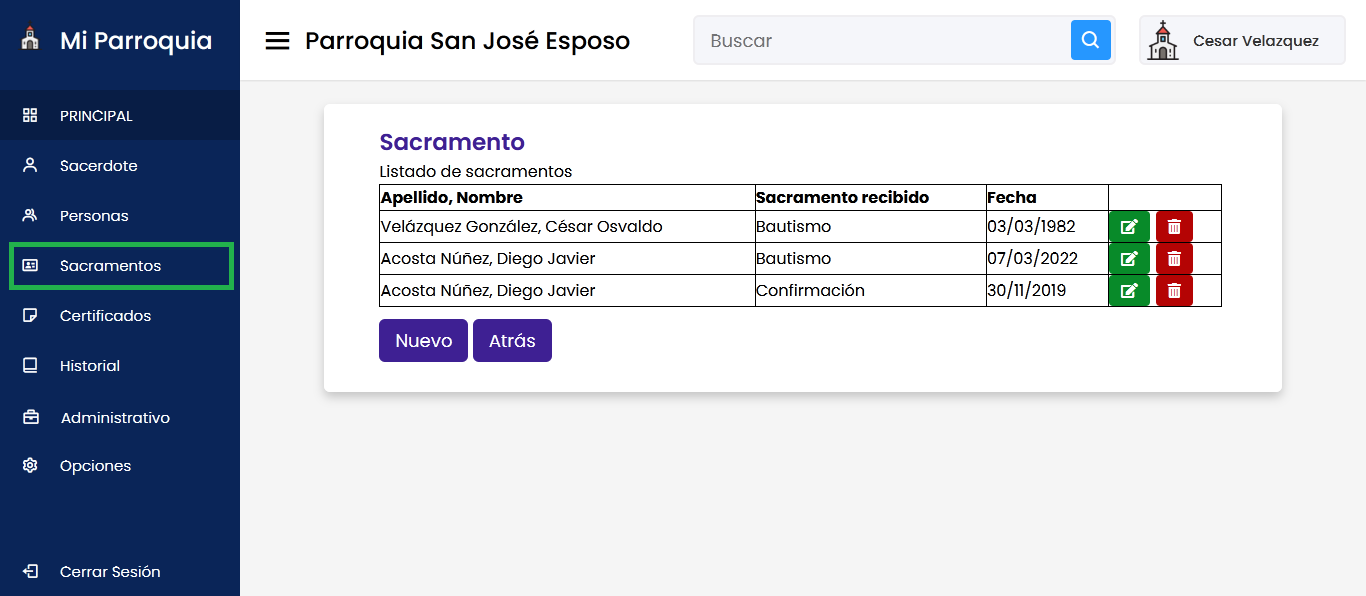This screenshot has height=596, width=1366.
Task: Edit César Osvaldo's Bautismo record
Action: (x=1129, y=227)
